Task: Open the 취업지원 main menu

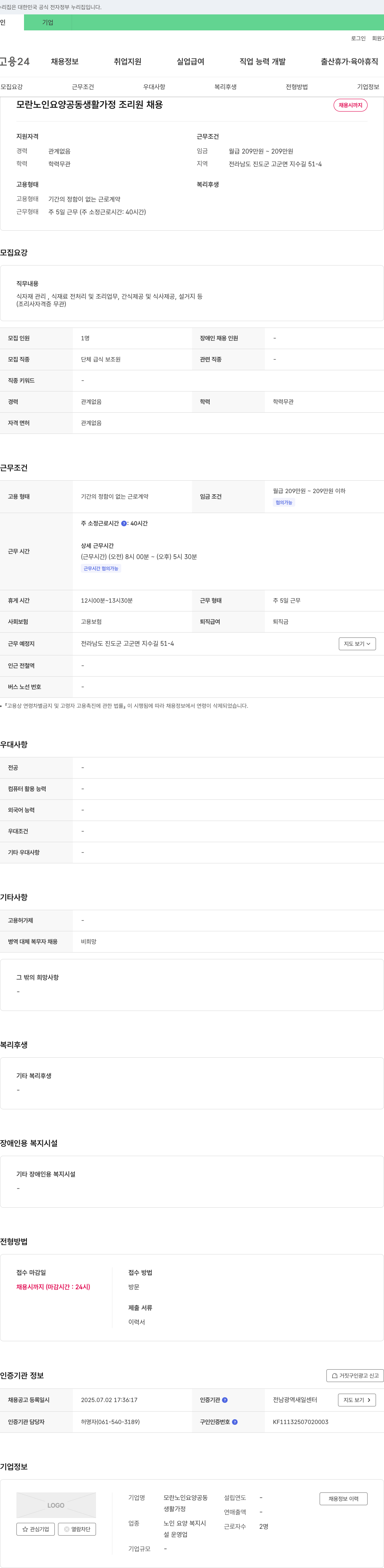Action: (127, 62)
